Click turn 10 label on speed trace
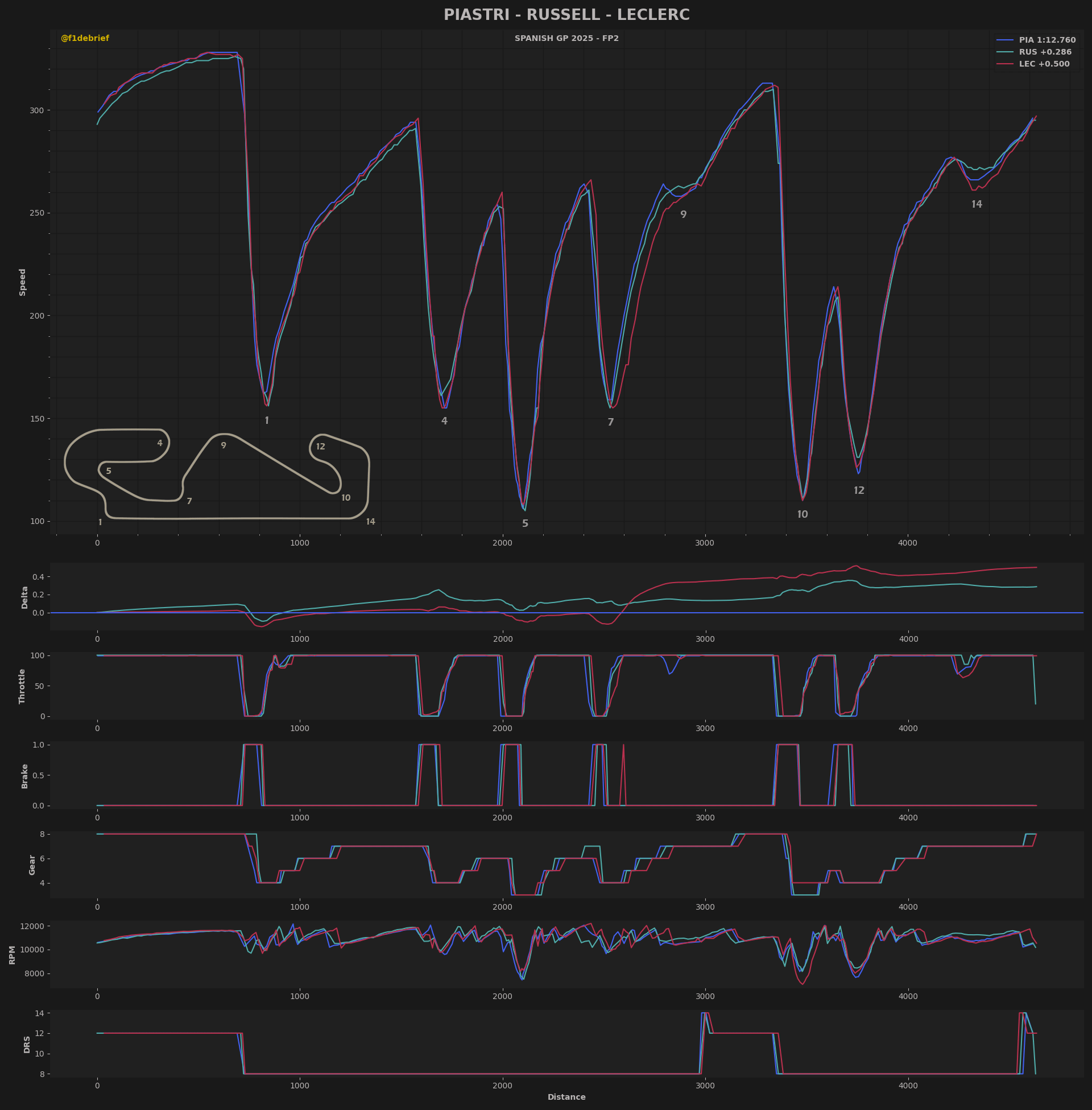The width and height of the screenshot is (1092, 1110). point(802,514)
